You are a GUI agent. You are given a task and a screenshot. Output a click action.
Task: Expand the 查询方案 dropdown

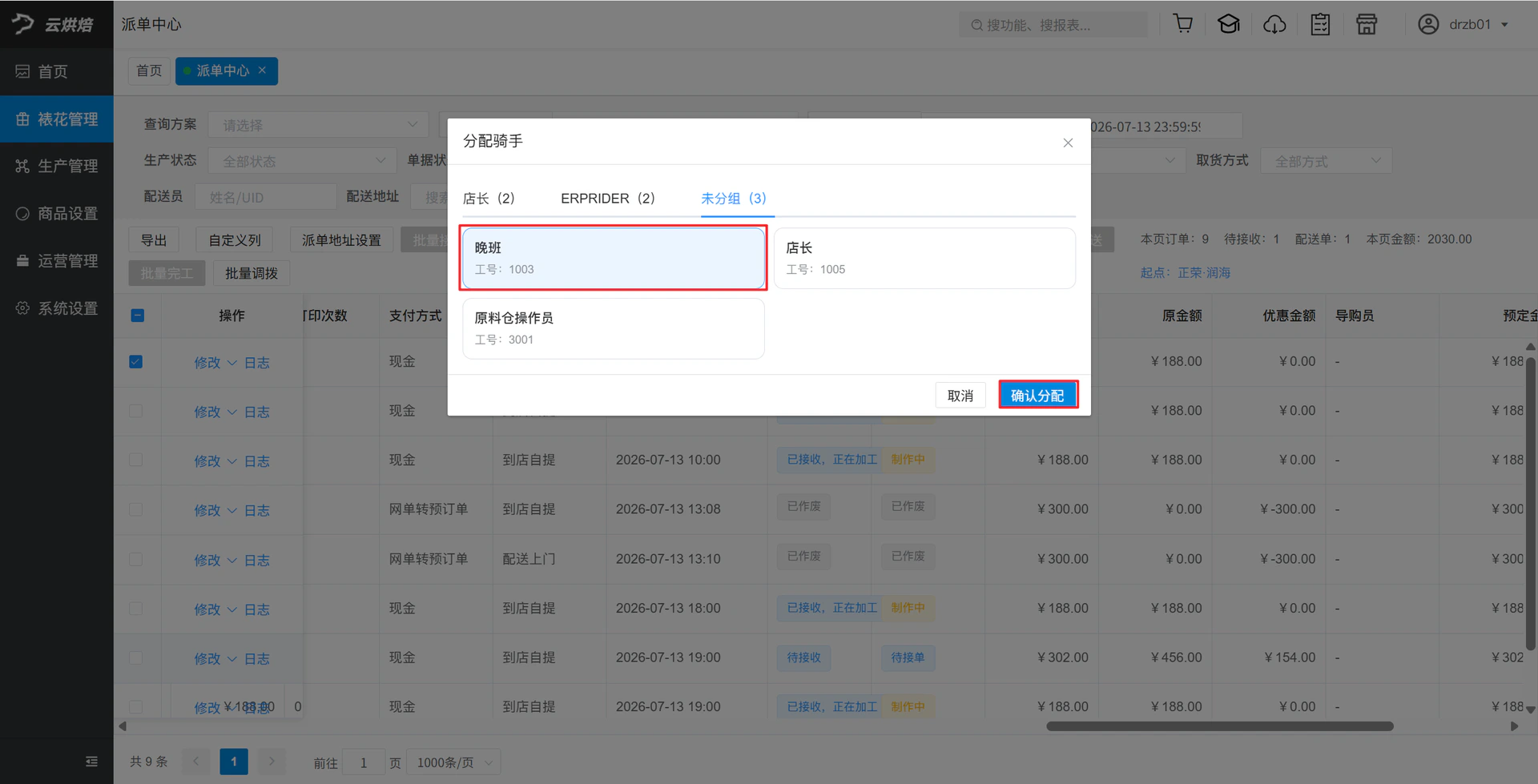[319, 125]
